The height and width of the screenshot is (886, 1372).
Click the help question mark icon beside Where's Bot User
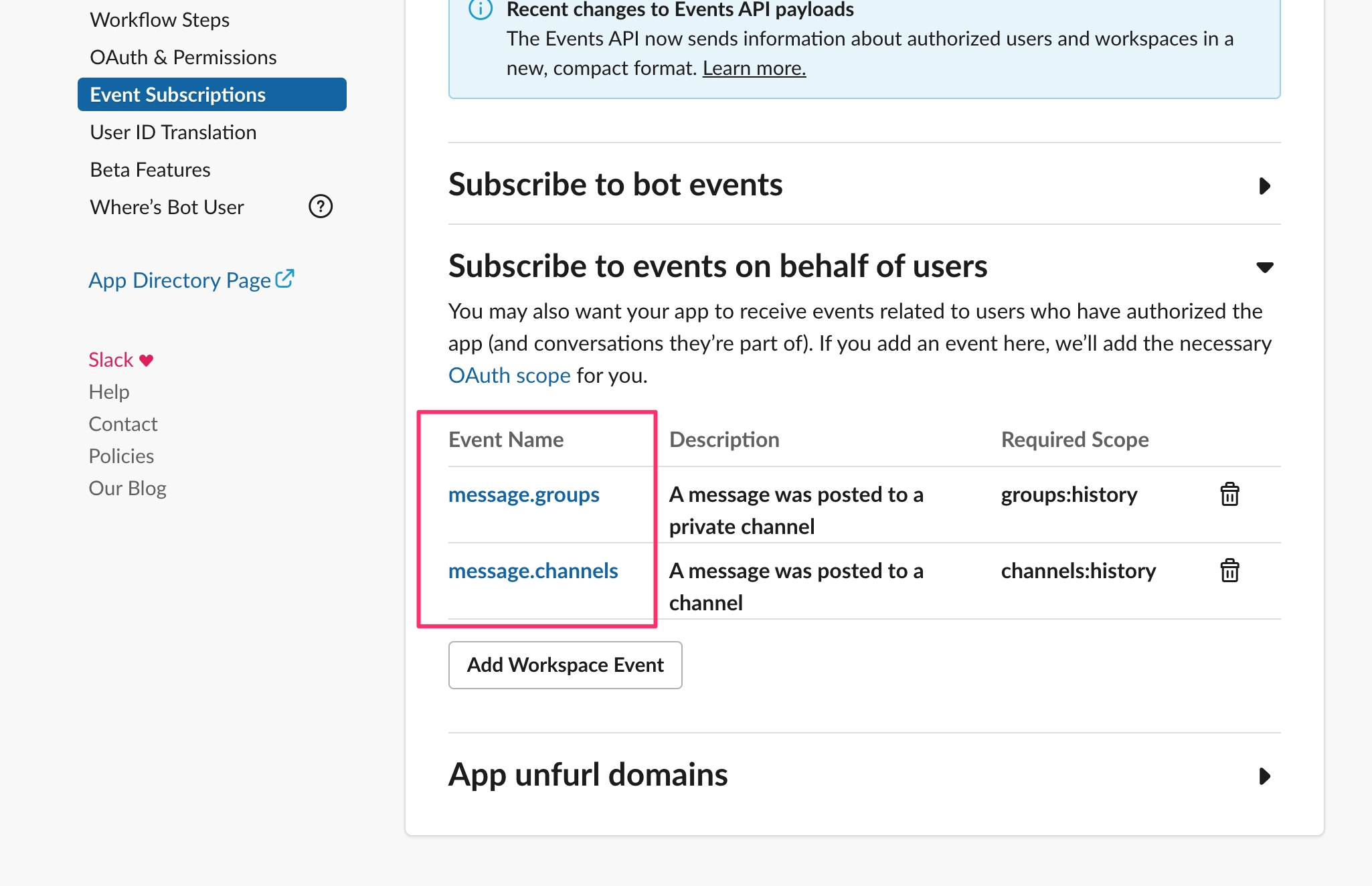321,207
